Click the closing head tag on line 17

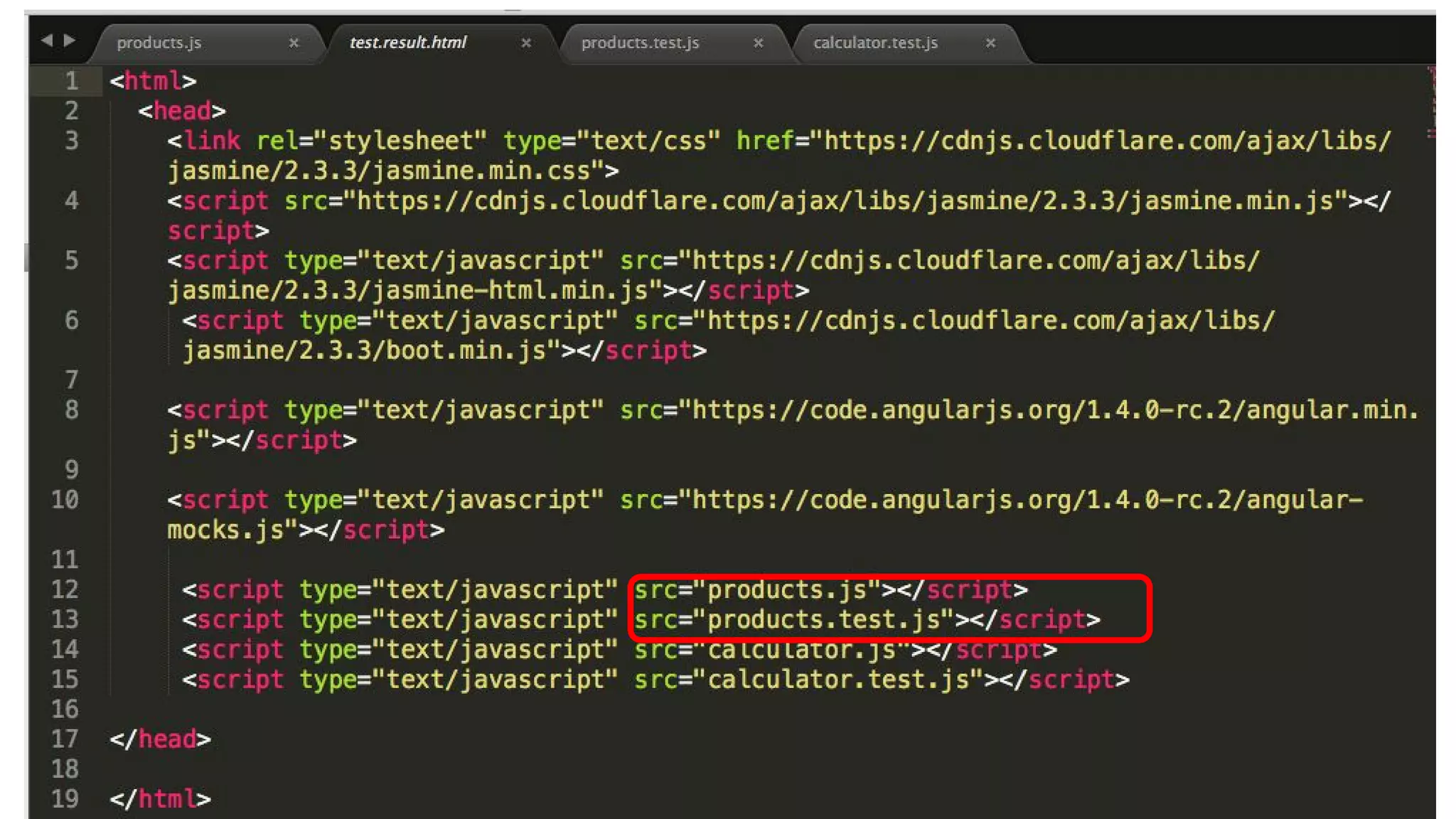(160, 739)
